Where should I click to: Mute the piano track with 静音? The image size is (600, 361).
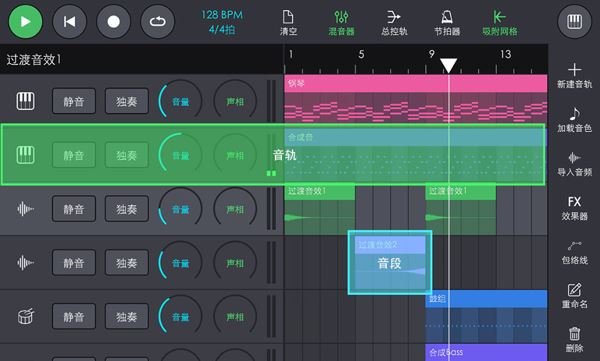click(x=74, y=101)
